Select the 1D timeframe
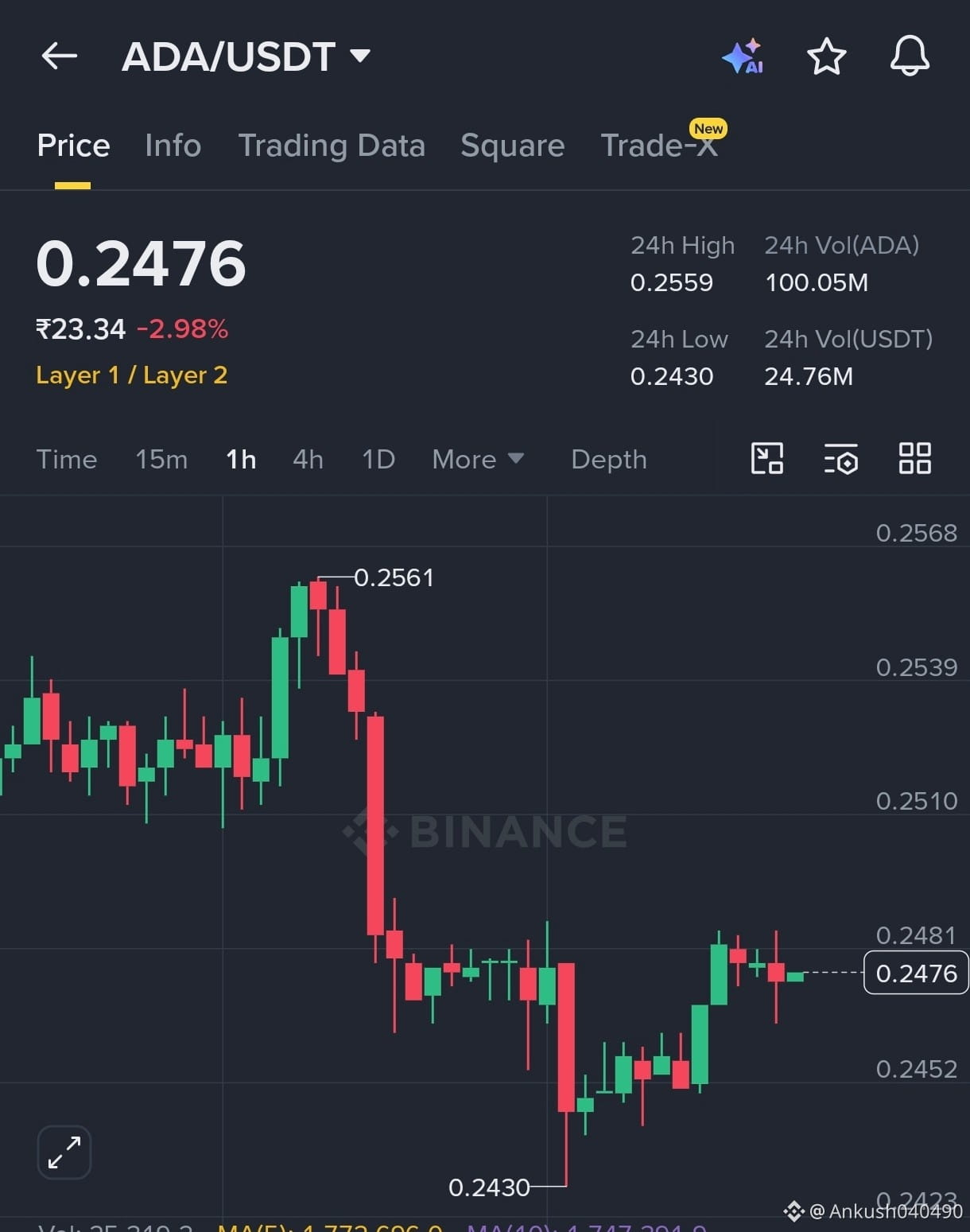Viewport: 970px width, 1232px height. pyautogui.click(x=378, y=459)
